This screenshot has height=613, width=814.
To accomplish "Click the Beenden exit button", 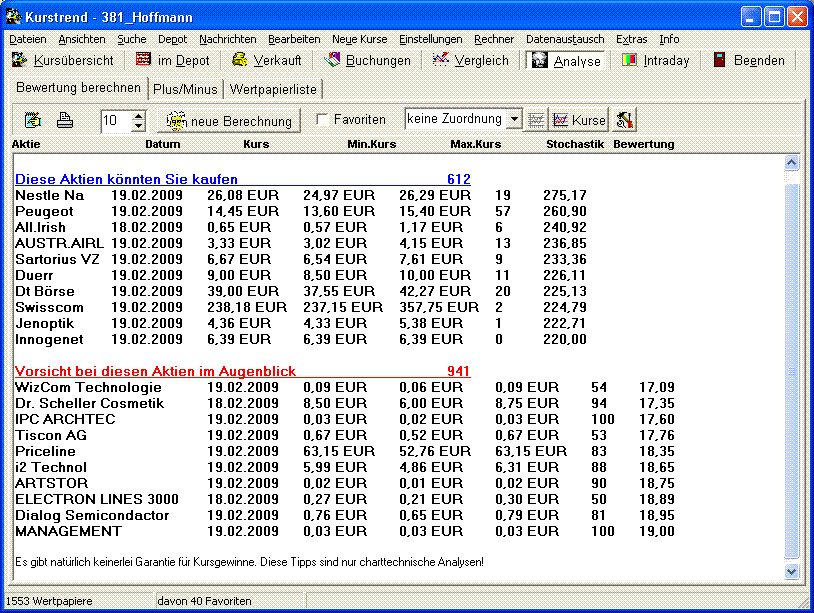I will pos(748,60).
